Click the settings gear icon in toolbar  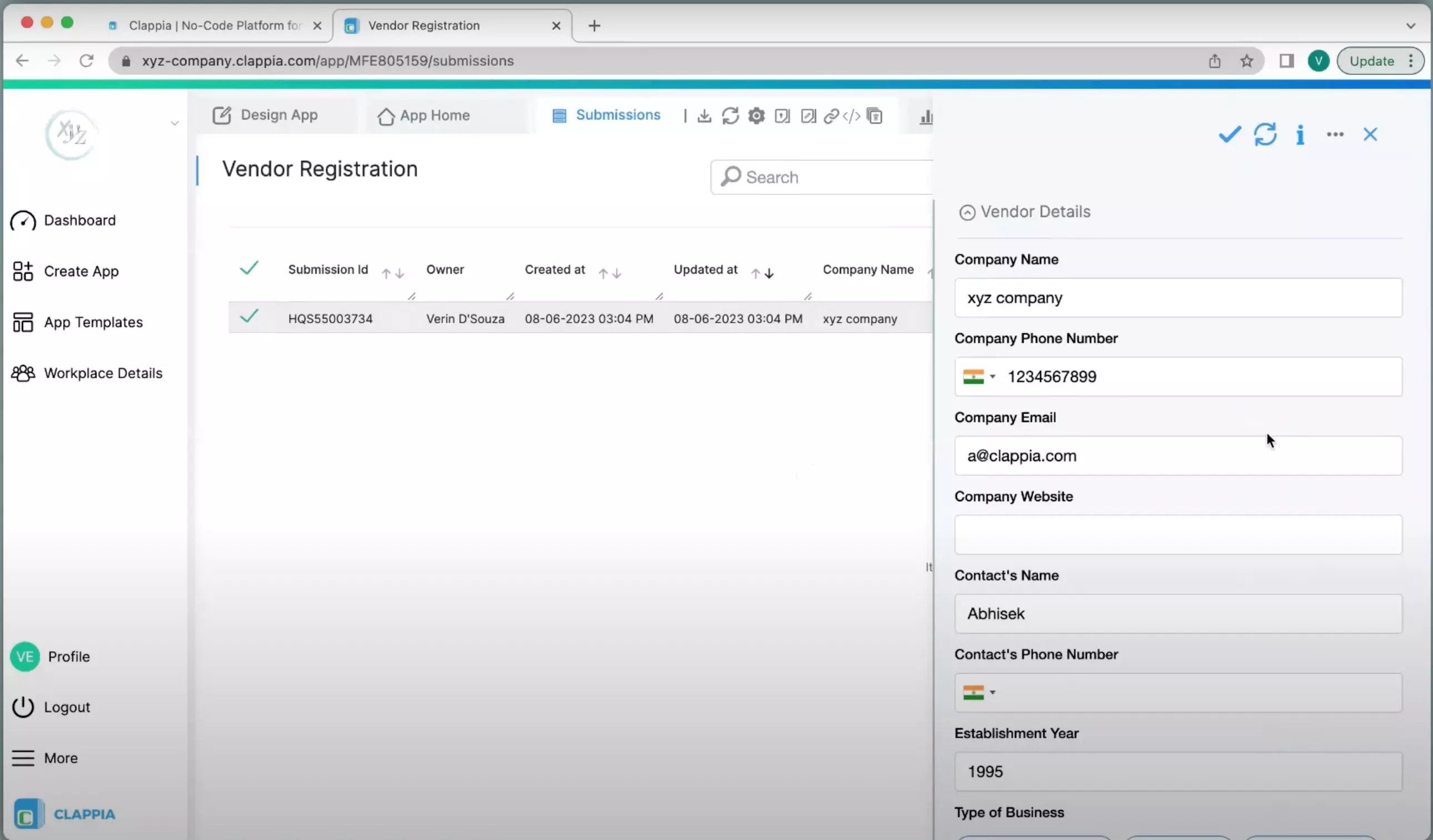coord(757,116)
